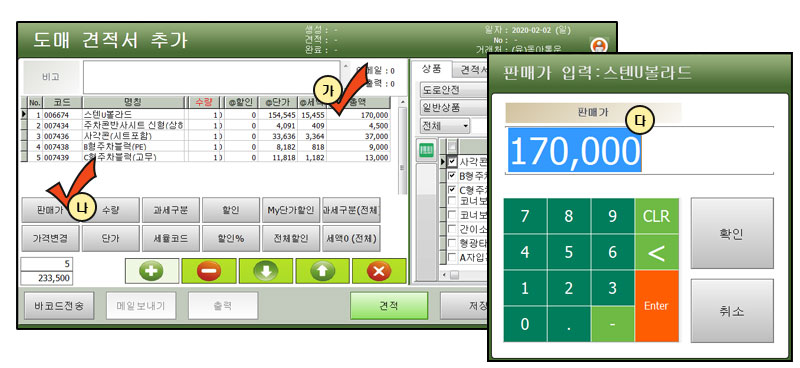Viewport: 800px width, 368px height.
Task: Uncheck the B형주차 product checkbox
Action: (x=452, y=176)
